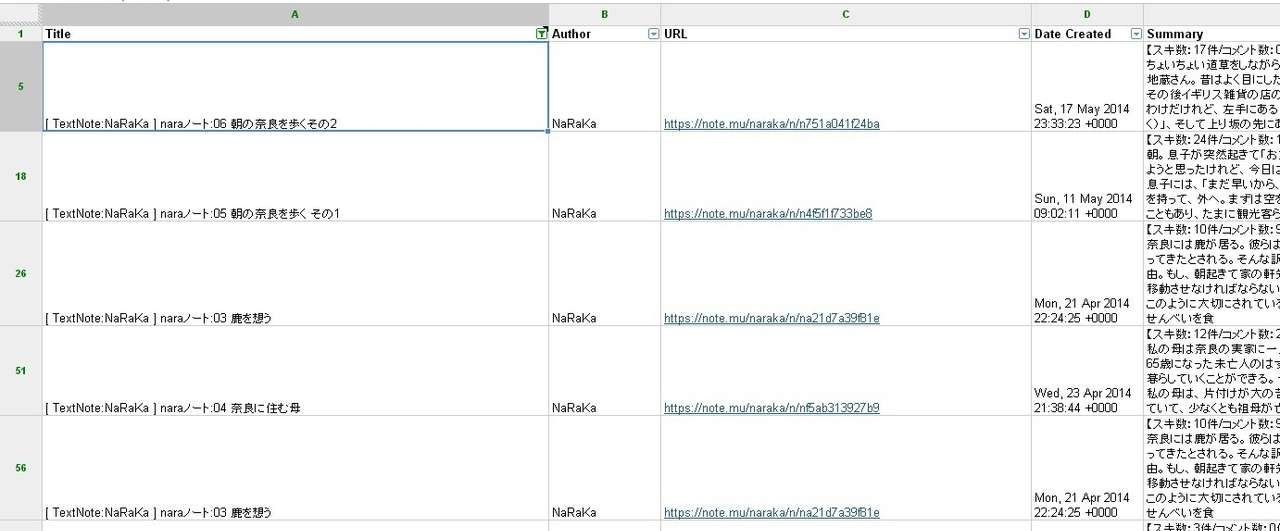The image size is (1280, 531).
Task: Select title 'naraノート:03 鹿を想う' in row 26
Action: click(295, 274)
